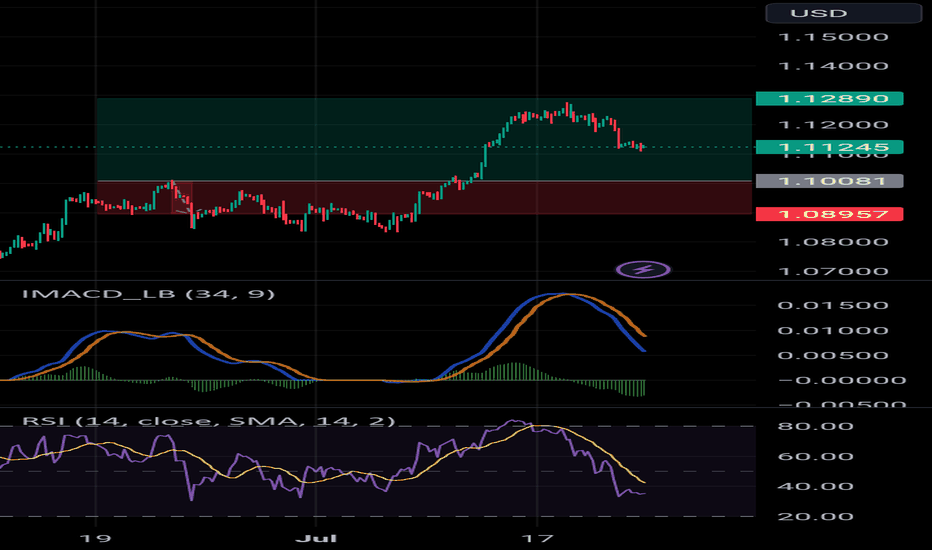The image size is (932, 550).
Task: Click the 19 date on time axis
Action: [x=95, y=539]
